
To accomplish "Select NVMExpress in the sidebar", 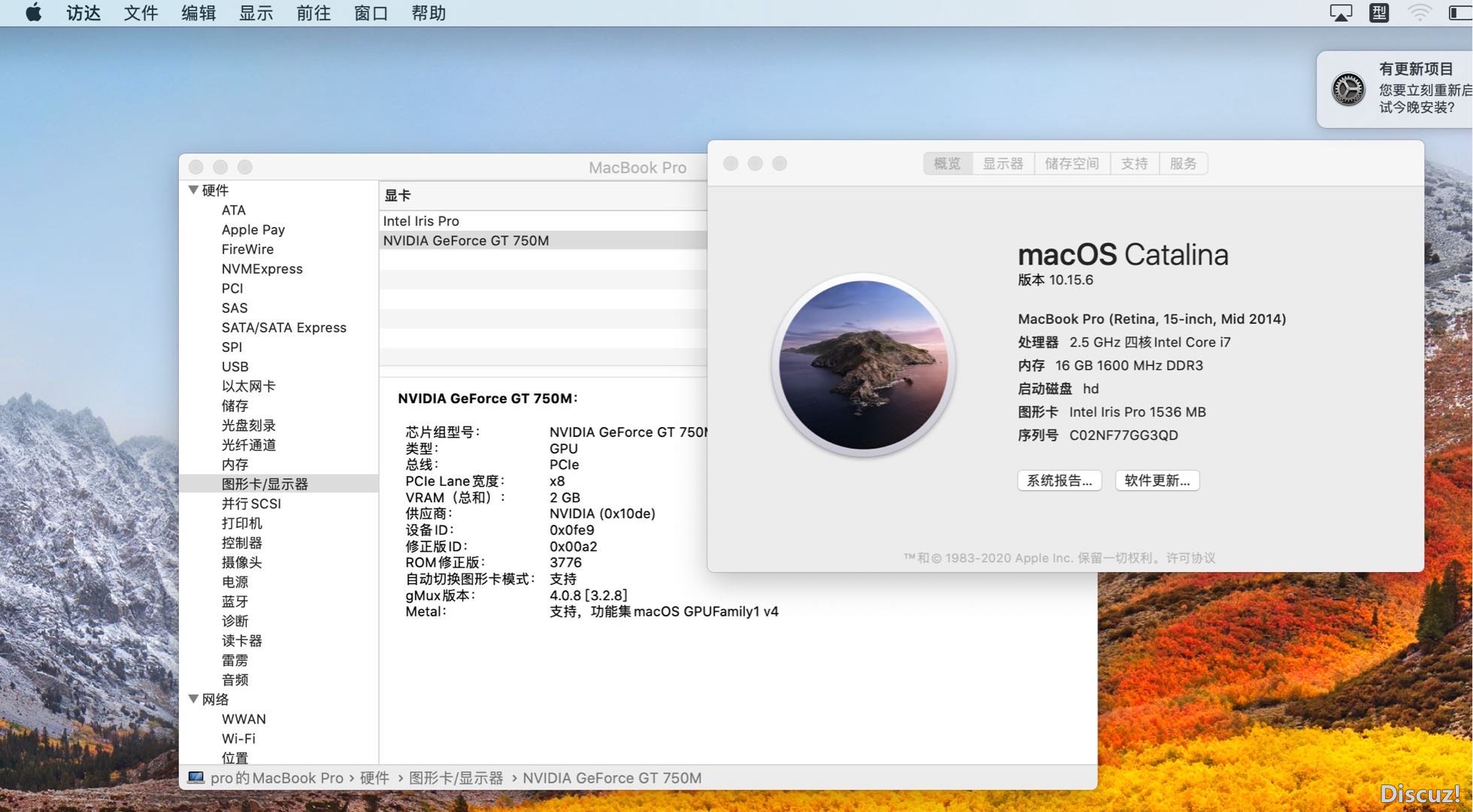I will tap(262, 268).
